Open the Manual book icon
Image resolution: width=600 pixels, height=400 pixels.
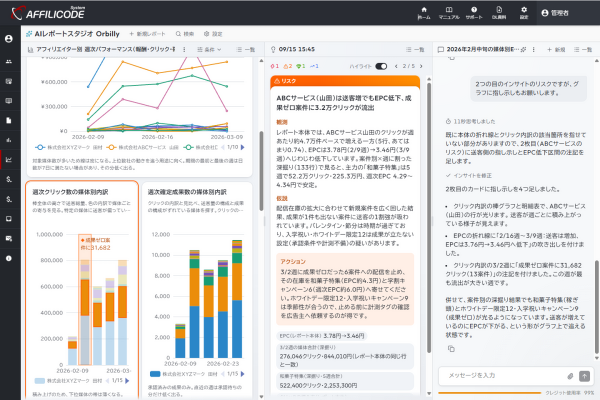click(x=449, y=13)
